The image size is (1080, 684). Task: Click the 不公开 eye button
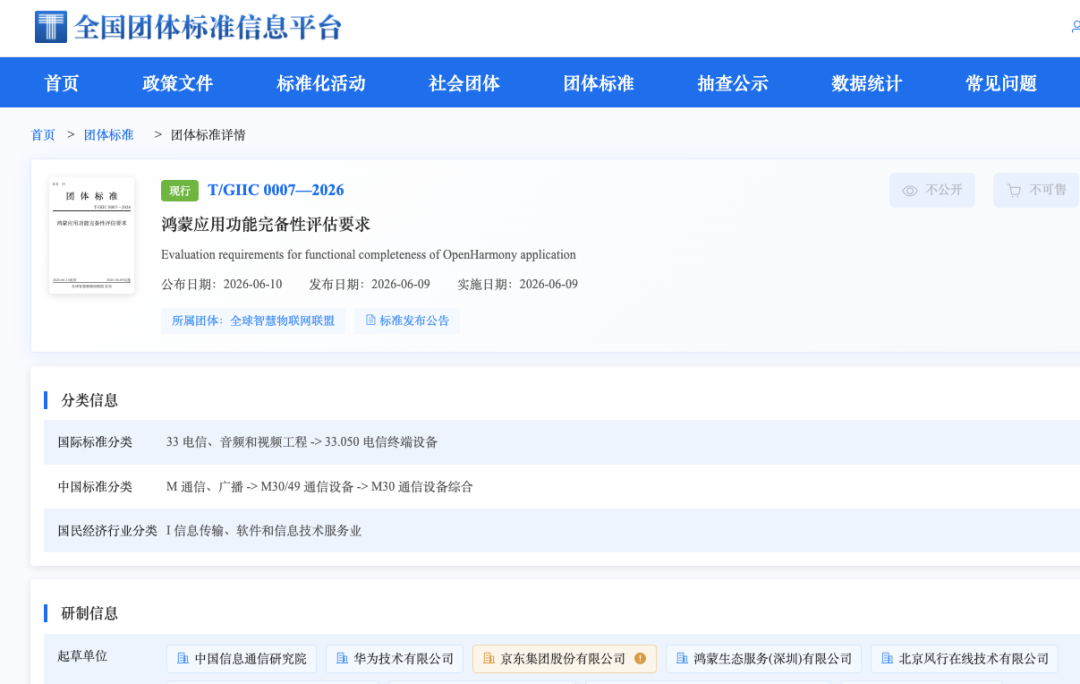click(932, 190)
